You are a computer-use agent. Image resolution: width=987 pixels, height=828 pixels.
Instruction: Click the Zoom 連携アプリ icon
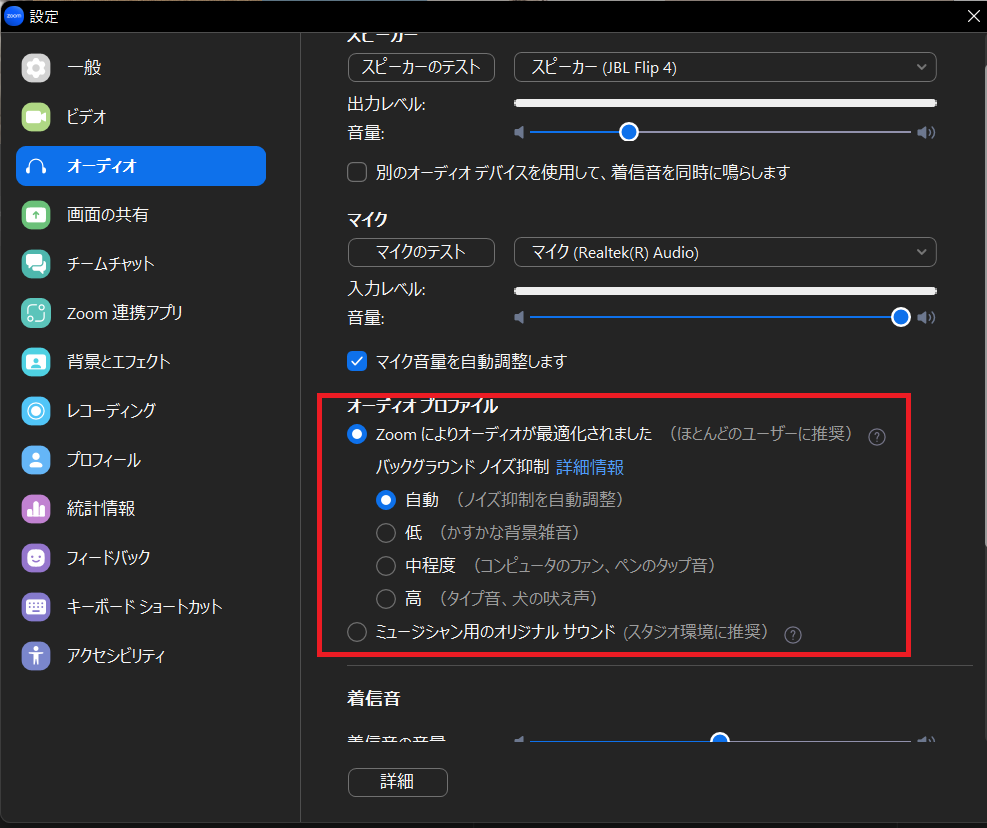point(36,313)
